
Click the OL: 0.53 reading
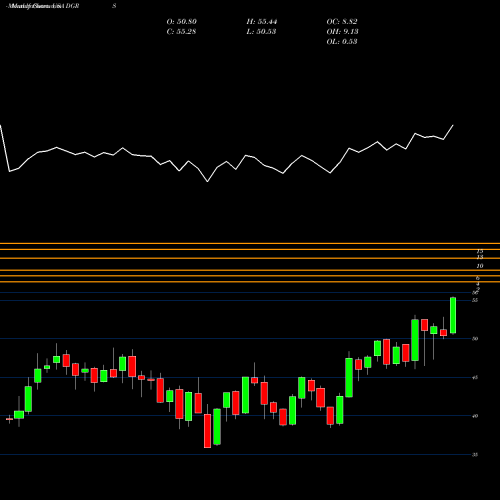pyautogui.click(x=342, y=42)
